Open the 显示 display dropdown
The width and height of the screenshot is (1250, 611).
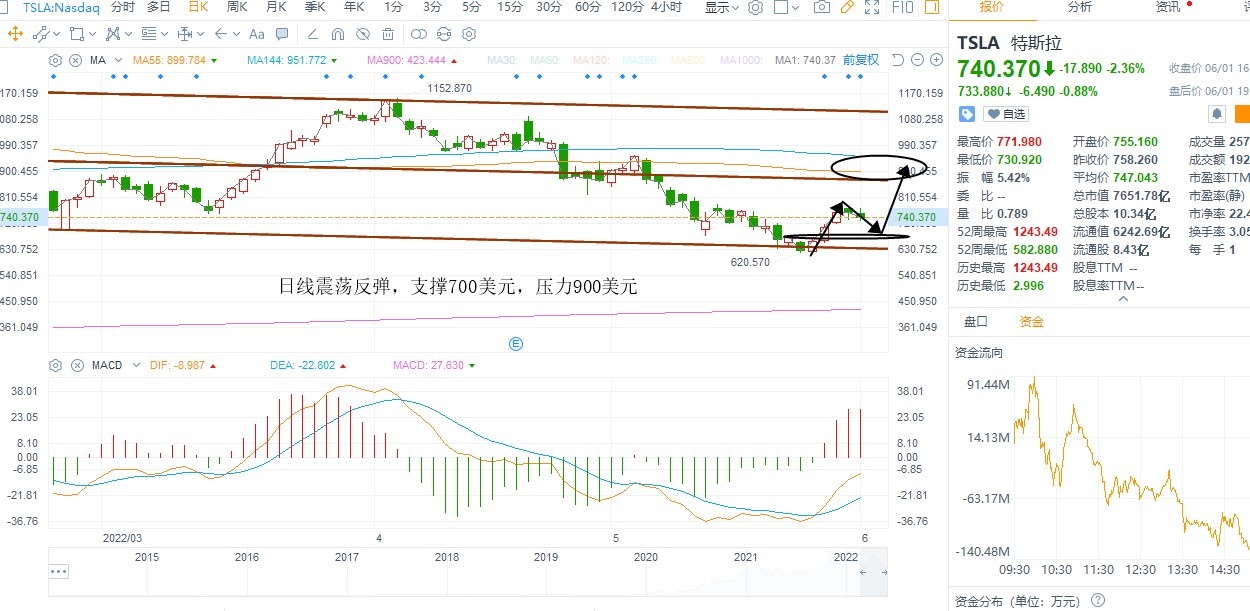click(x=721, y=7)
